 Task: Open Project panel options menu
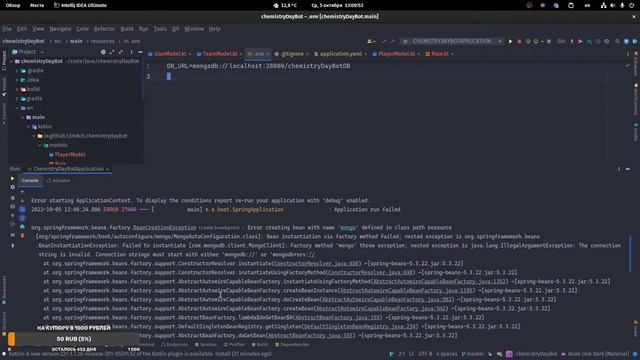pos(131,52)
